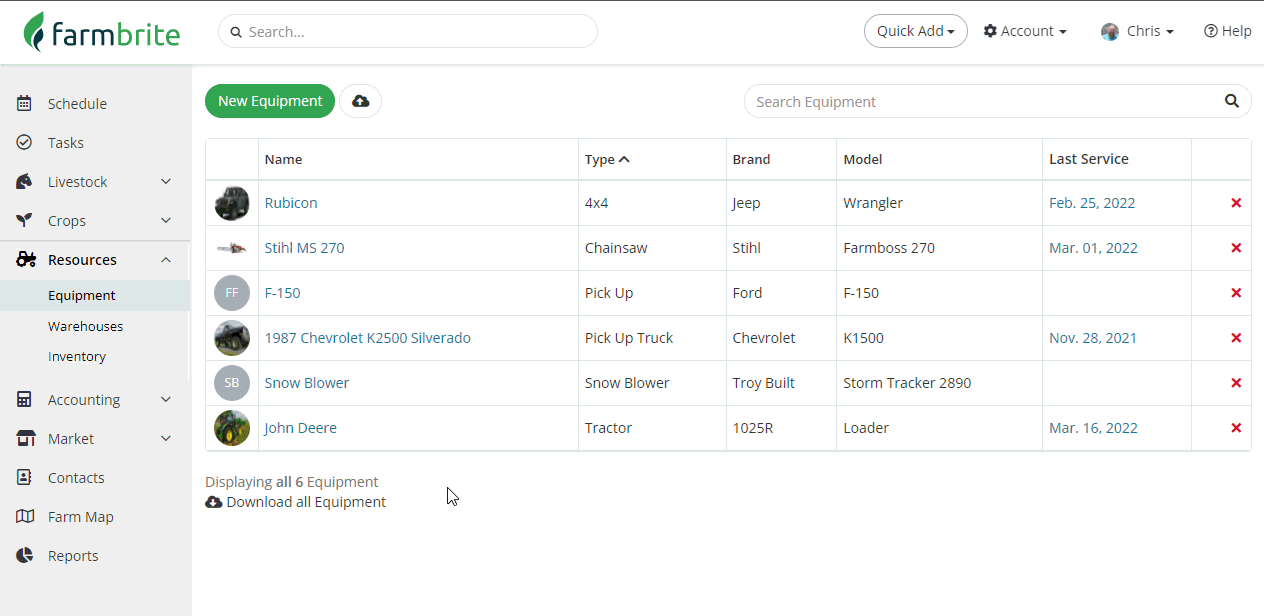Expand the Chris user menu

click(x=1138, y=31)
